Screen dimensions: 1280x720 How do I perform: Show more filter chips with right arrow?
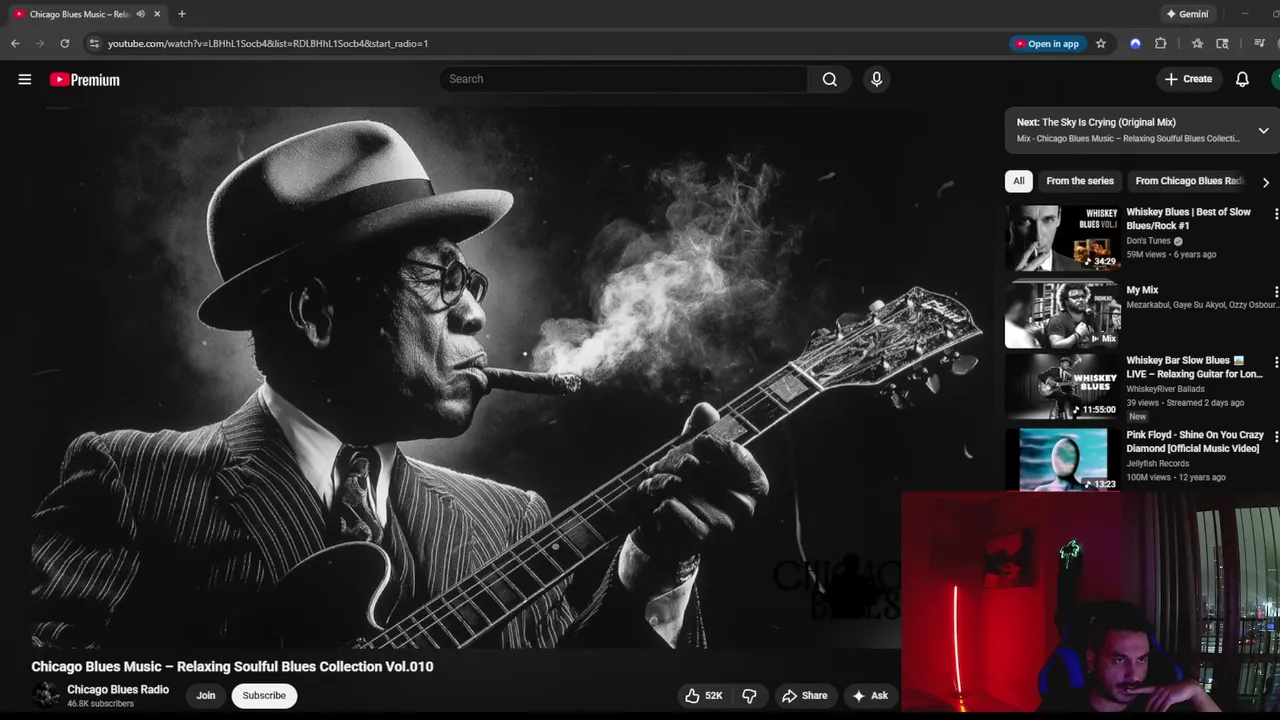pyautogui.click(x=1265, y=182)
